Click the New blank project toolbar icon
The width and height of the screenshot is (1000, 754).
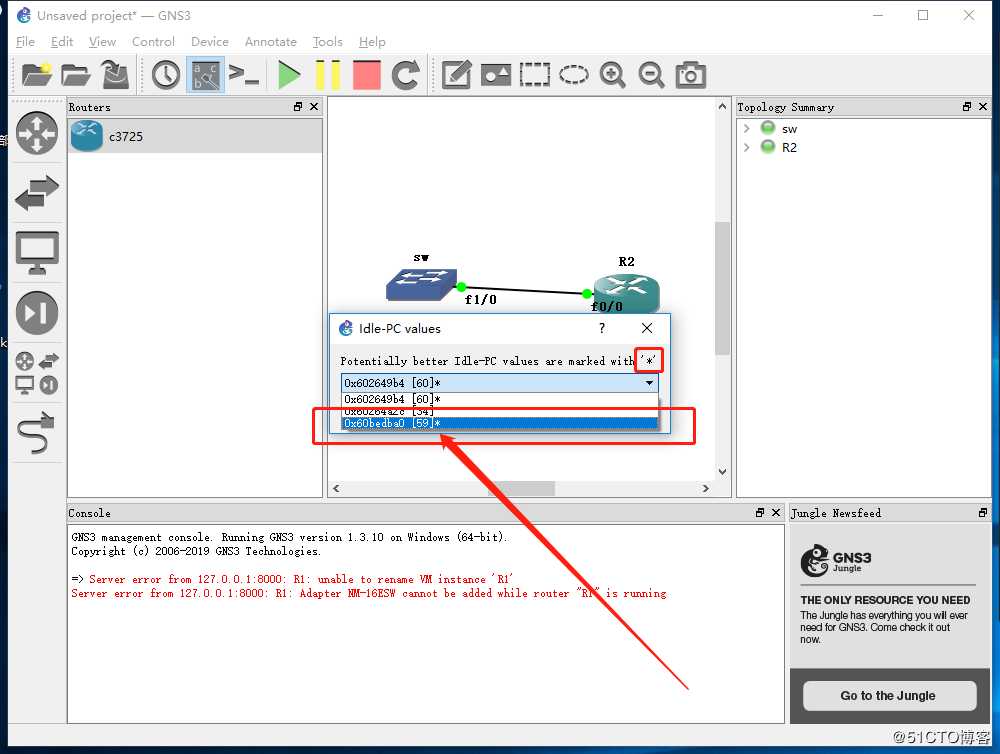(x=36, y=75)
